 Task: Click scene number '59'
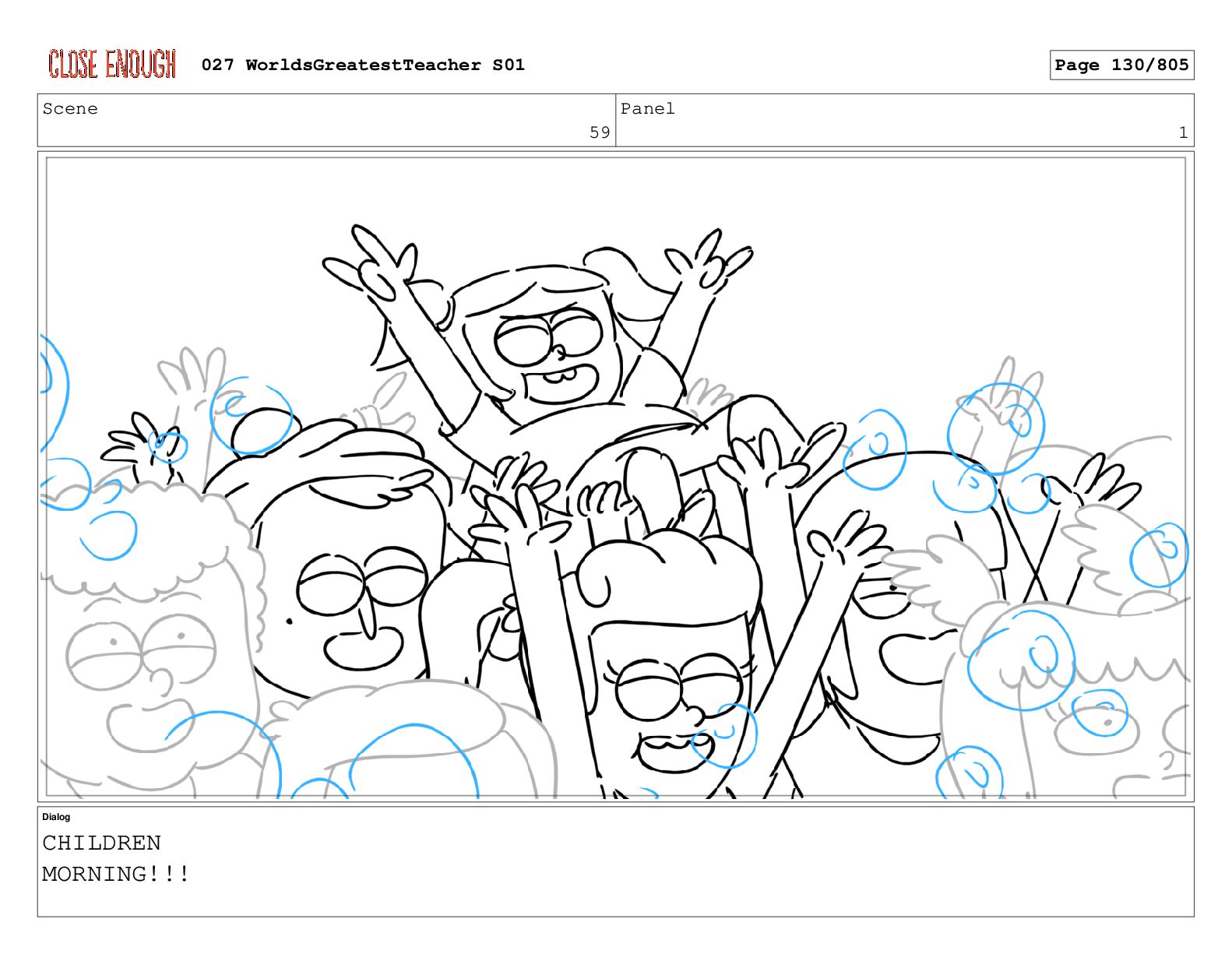coord(600,132)
